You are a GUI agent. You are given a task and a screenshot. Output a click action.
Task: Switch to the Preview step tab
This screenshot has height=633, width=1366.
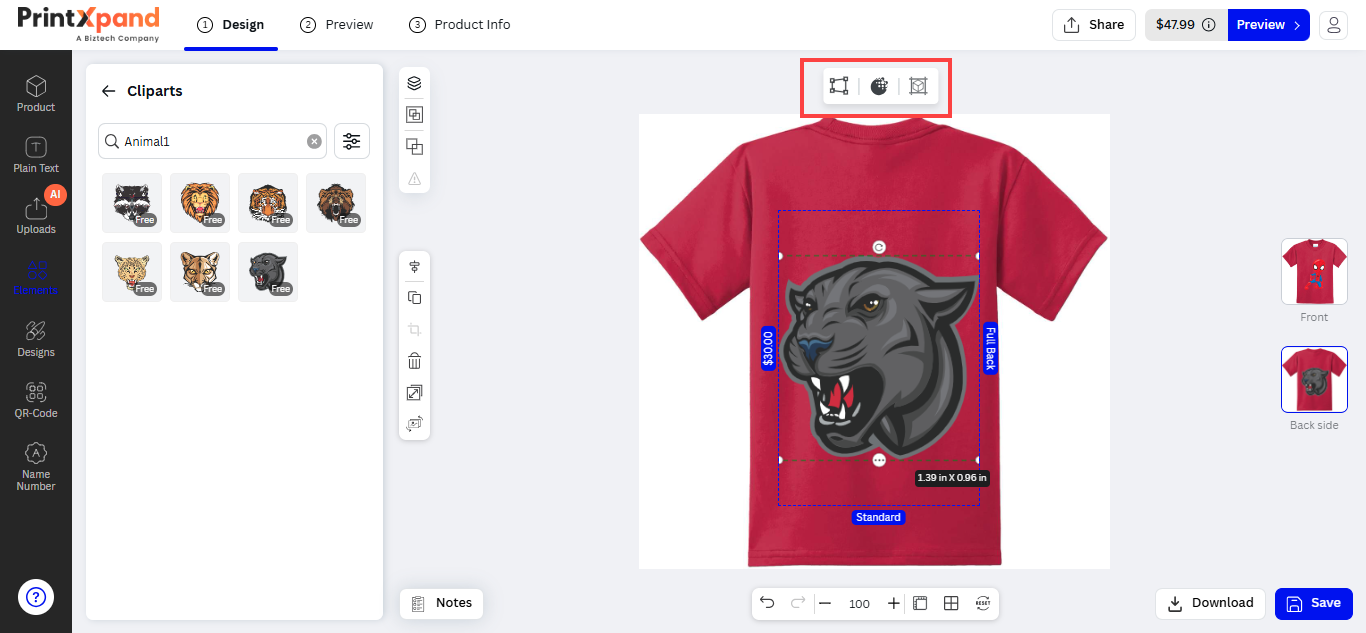[337, 25]
